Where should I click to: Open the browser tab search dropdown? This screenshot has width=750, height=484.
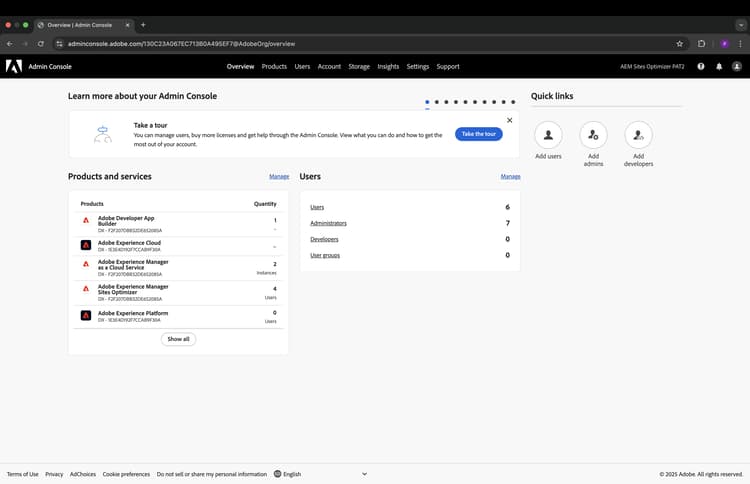tap(741, 25)
